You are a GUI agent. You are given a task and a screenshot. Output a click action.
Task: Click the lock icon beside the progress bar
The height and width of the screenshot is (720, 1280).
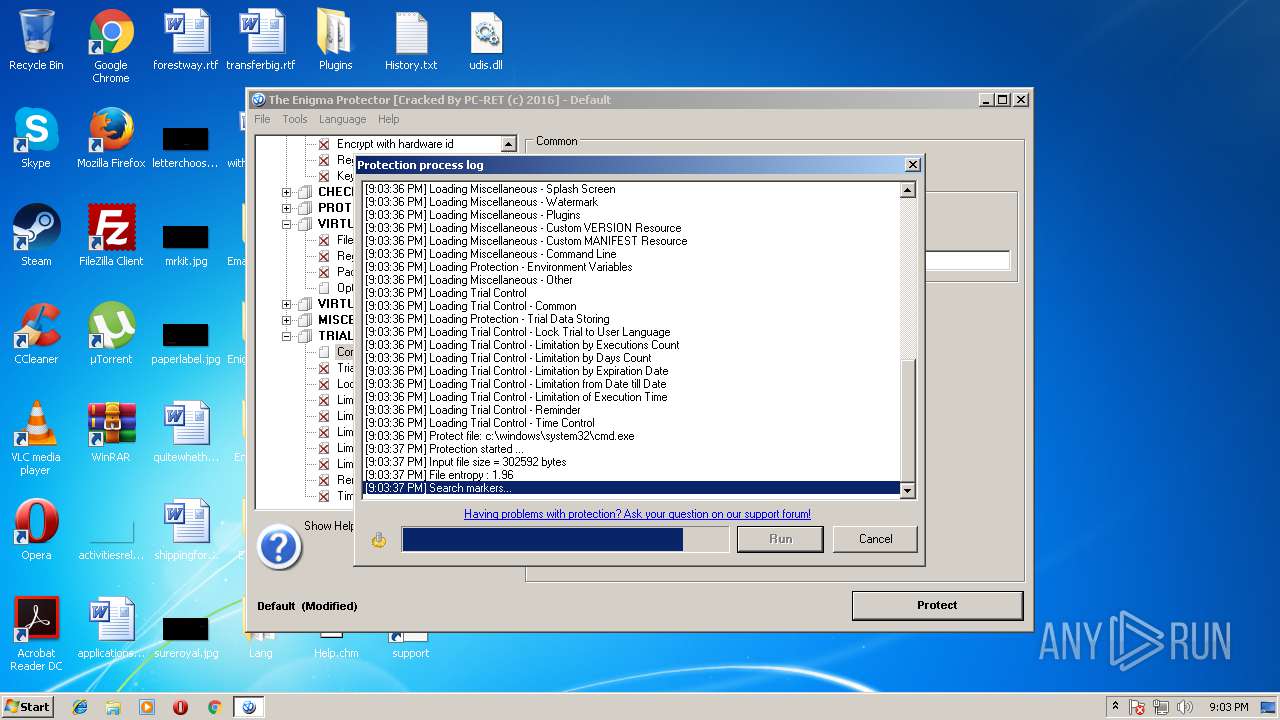[378, 540]
